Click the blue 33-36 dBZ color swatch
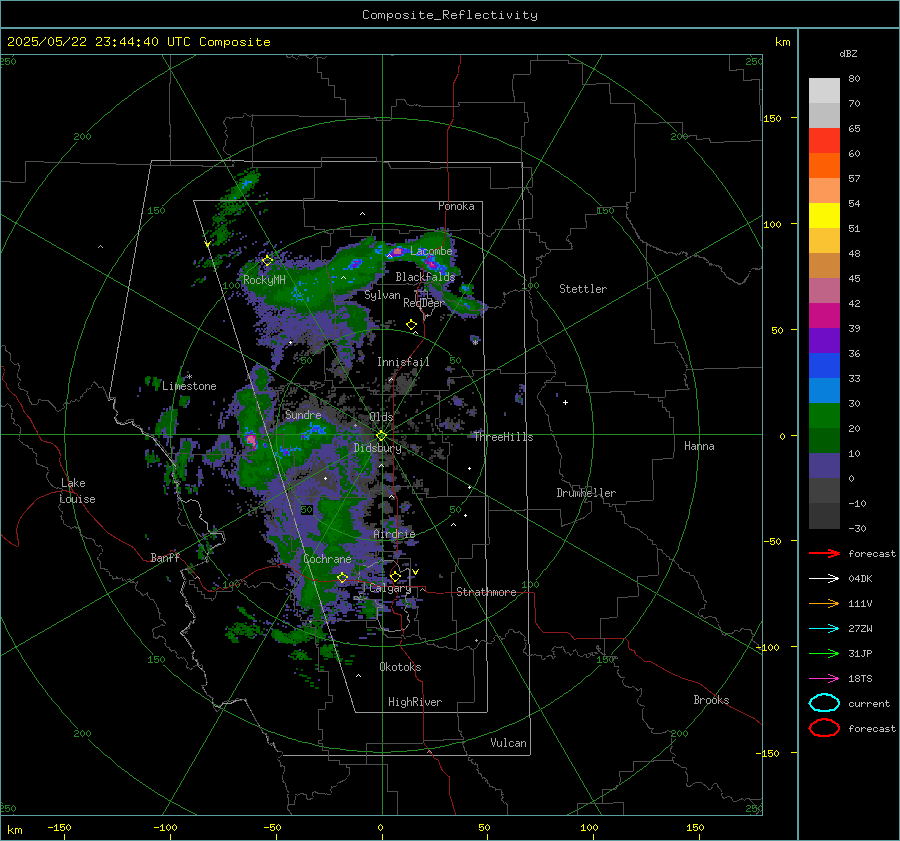 [x=824, y=366]
